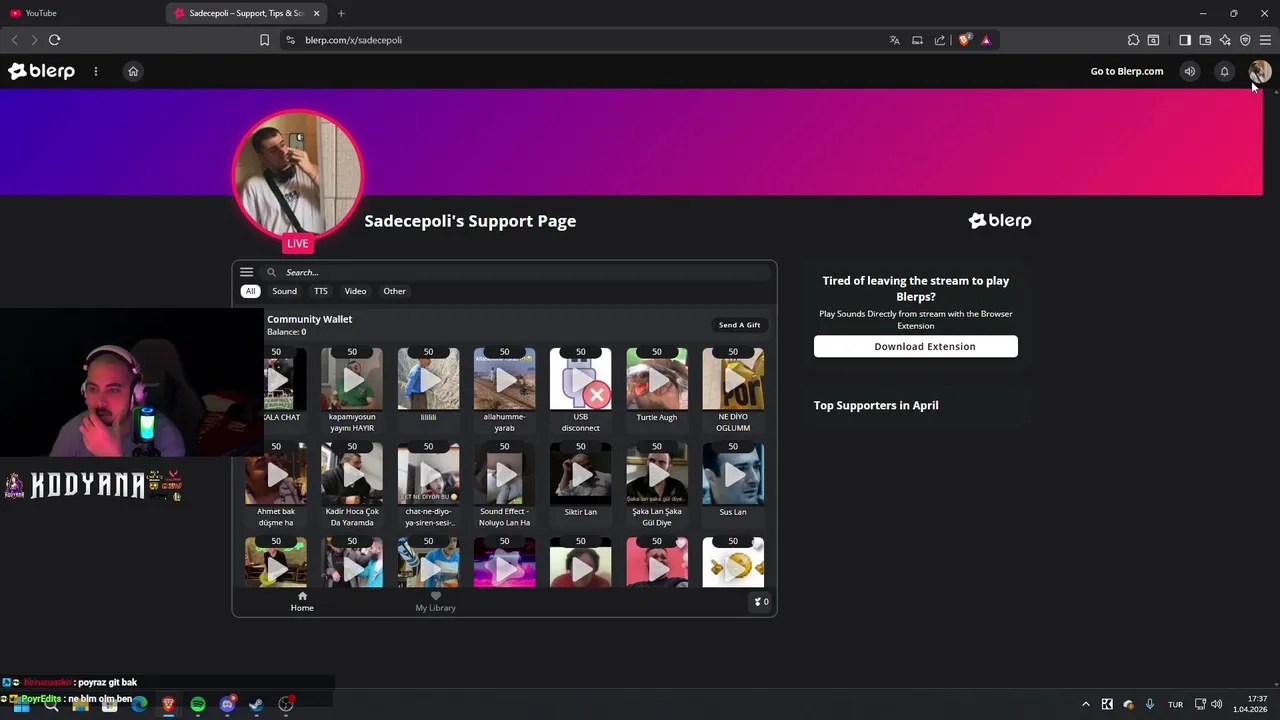Screen dimensions: 1280x720
Task: Play the 'USB disconnect' sound
Action: click(580, 379)
